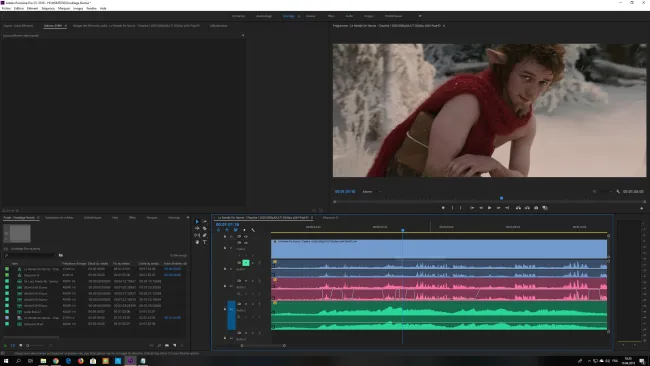Click the timeline timecode 00:01:01:18
The height and width of the screenshot is (366, 650).
(x=227, y=224)
